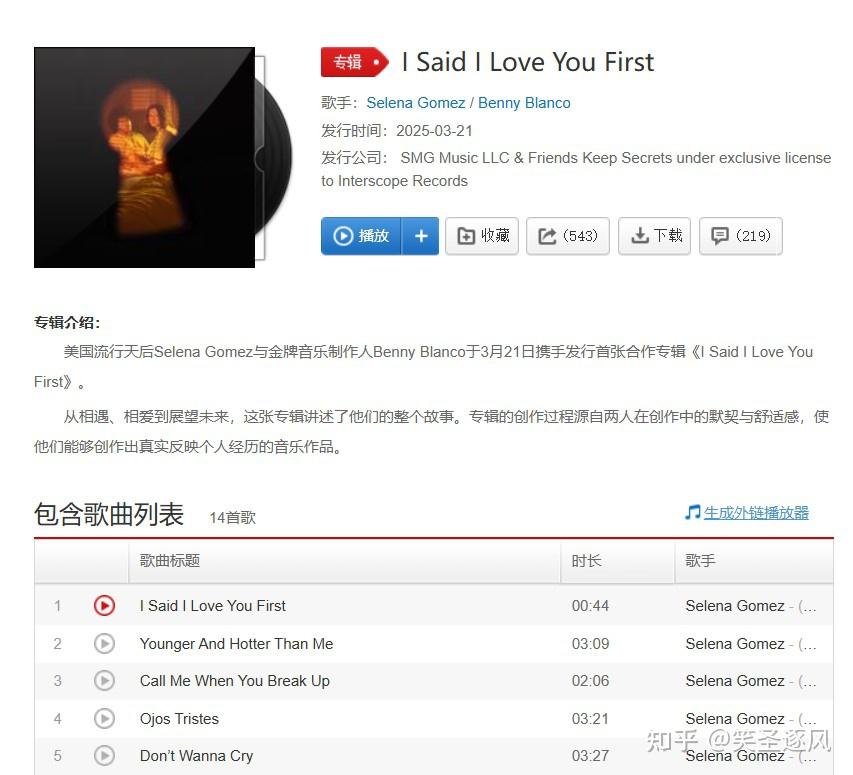
Task: Click the 生成外链播放器 link
Action: tap(756, 512)
